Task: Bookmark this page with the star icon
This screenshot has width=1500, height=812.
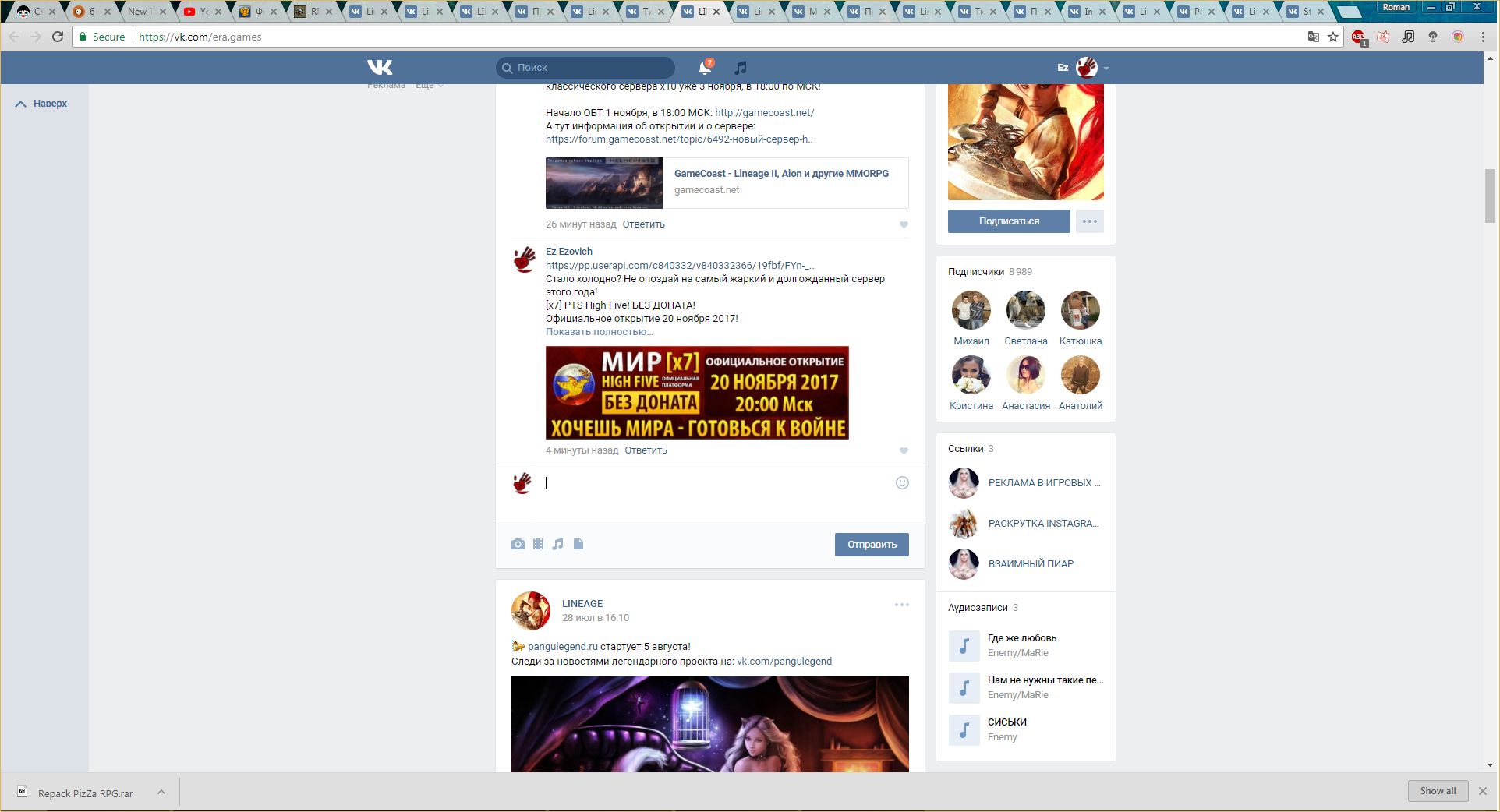Action: 1333,37
